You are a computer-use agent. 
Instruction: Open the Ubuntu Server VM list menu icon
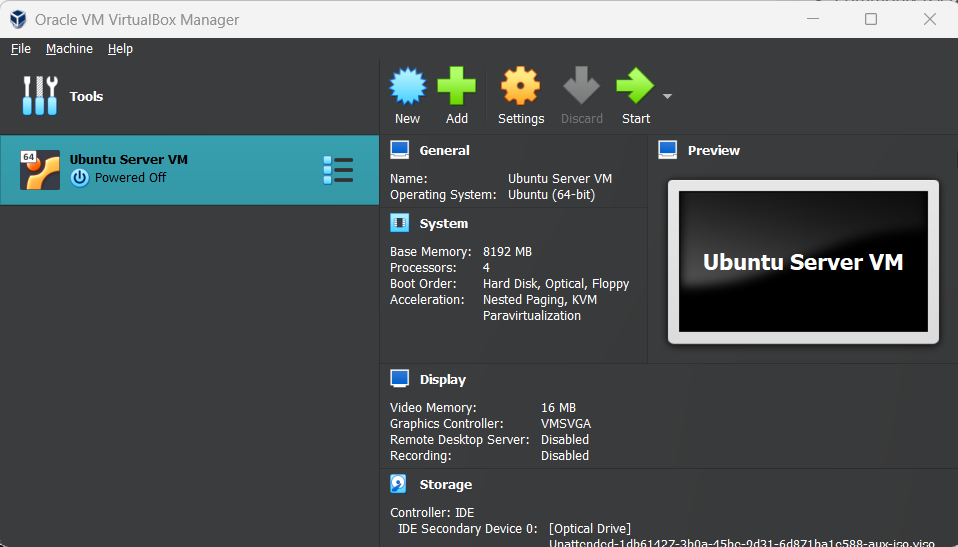(338, 170)
